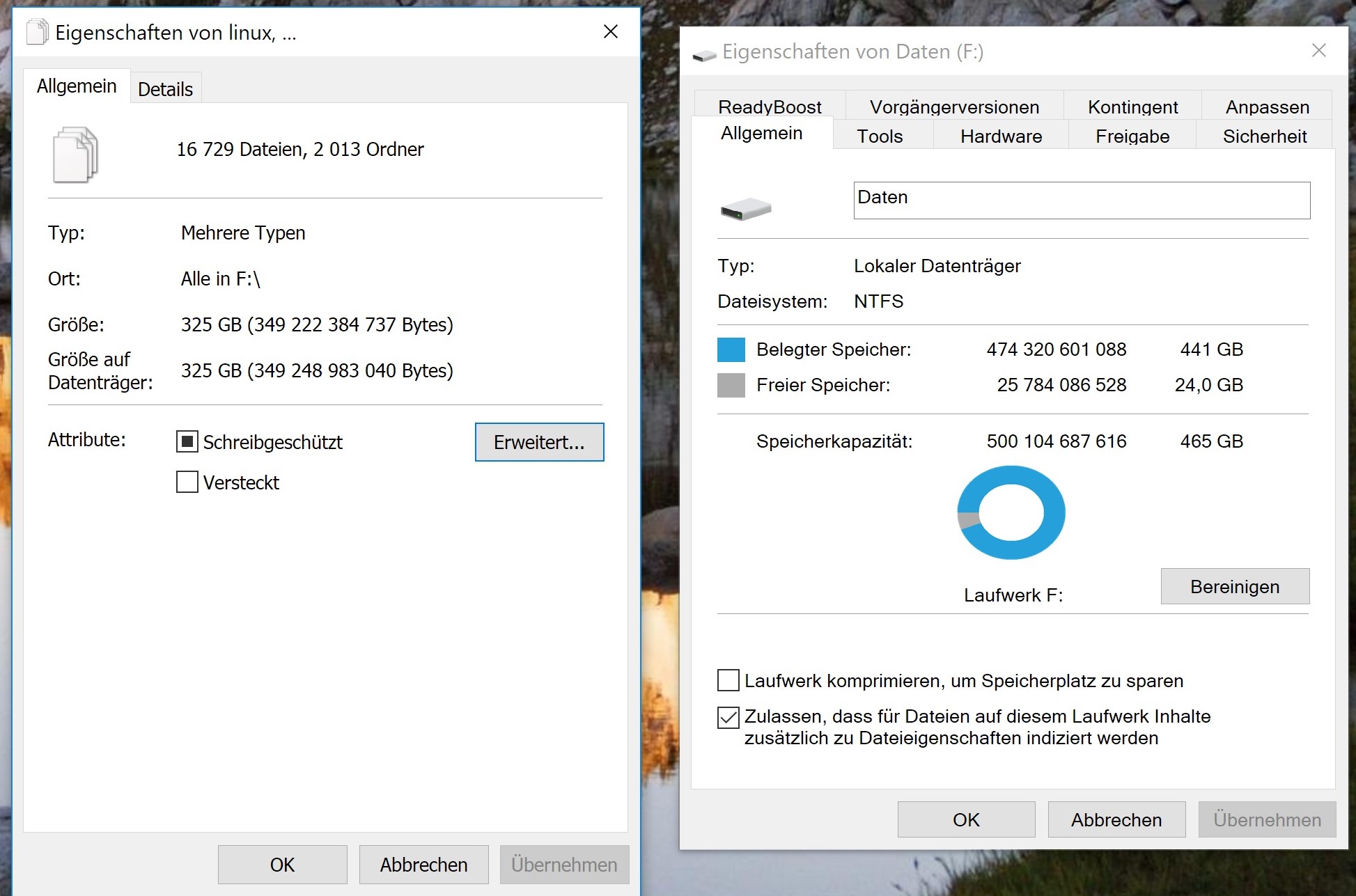Image resolution: width=1356 pixels, height=896 pixels.
Task: Close the Eigenschaften von linux window
Action: (x=610, y=32)
